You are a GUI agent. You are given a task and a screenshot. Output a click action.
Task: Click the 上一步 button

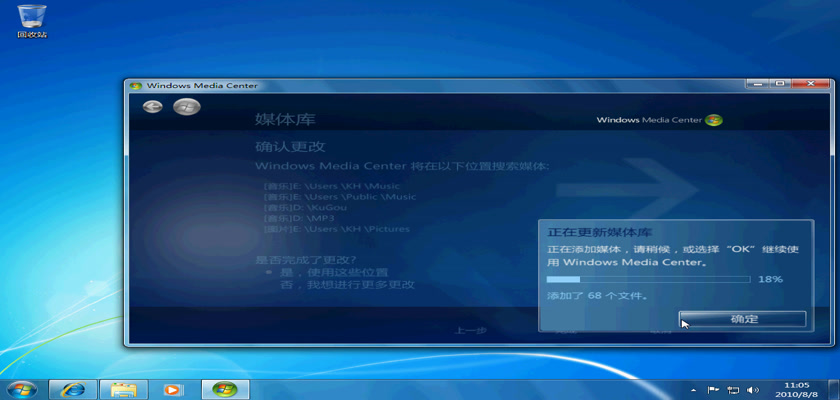470,330
